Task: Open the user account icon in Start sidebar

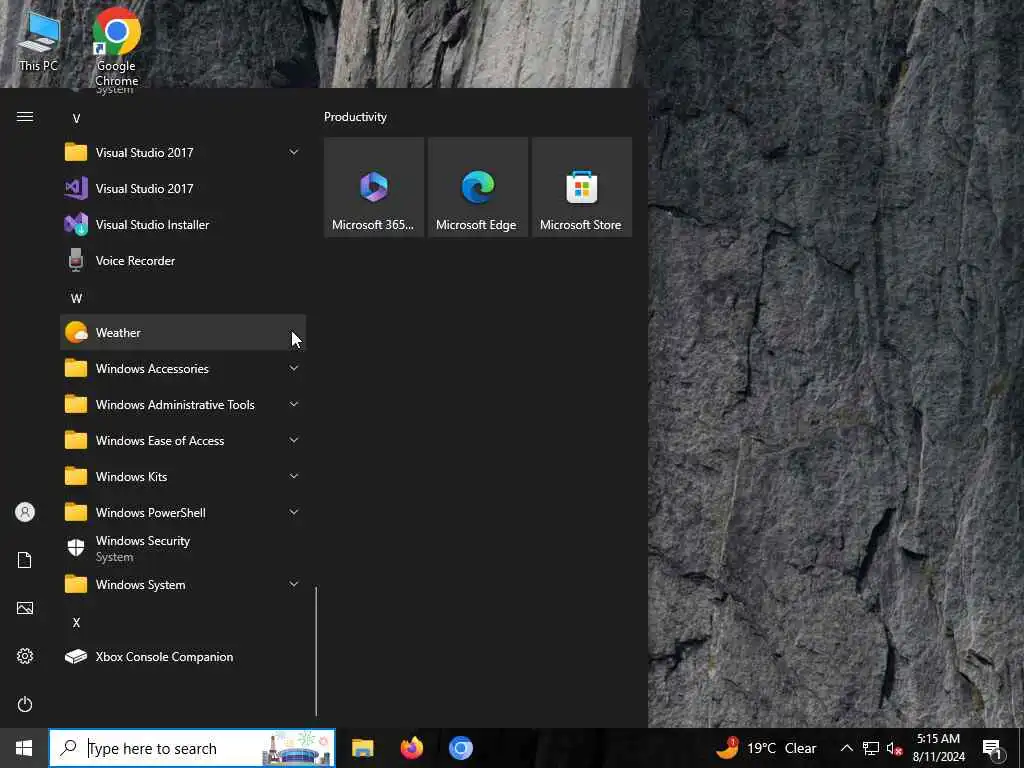Action: coord(25,512)
